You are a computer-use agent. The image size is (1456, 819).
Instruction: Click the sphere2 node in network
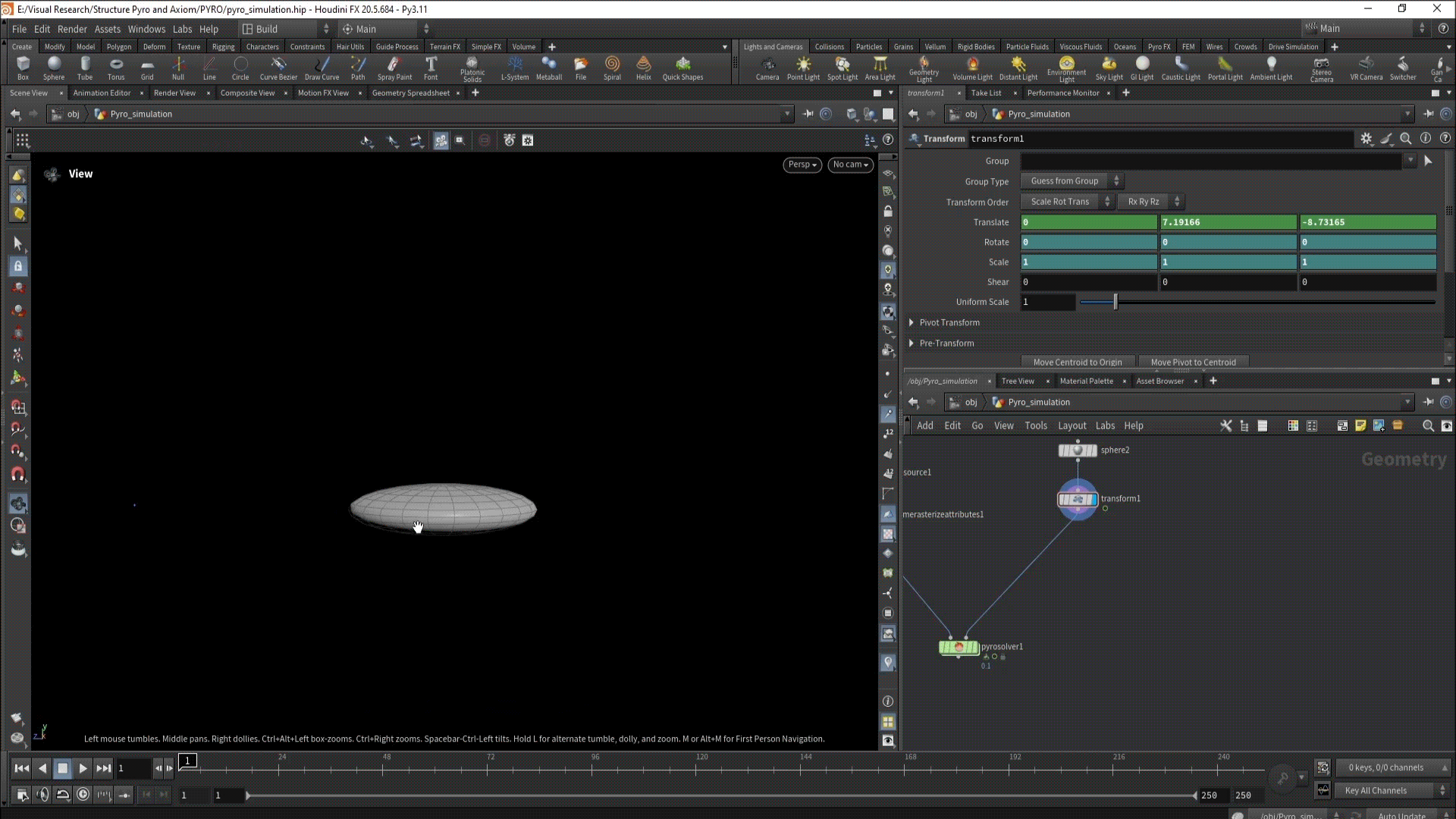pos(1078,450)
